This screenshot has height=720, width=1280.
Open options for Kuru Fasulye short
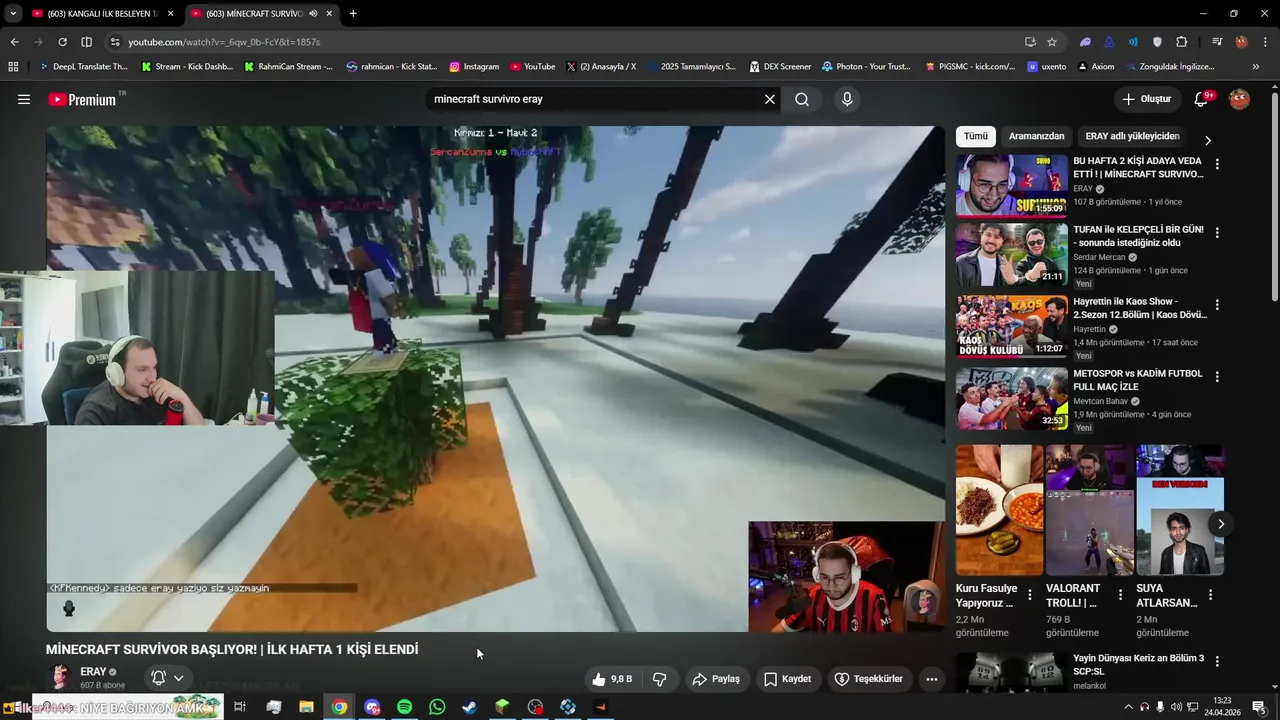1030,595
